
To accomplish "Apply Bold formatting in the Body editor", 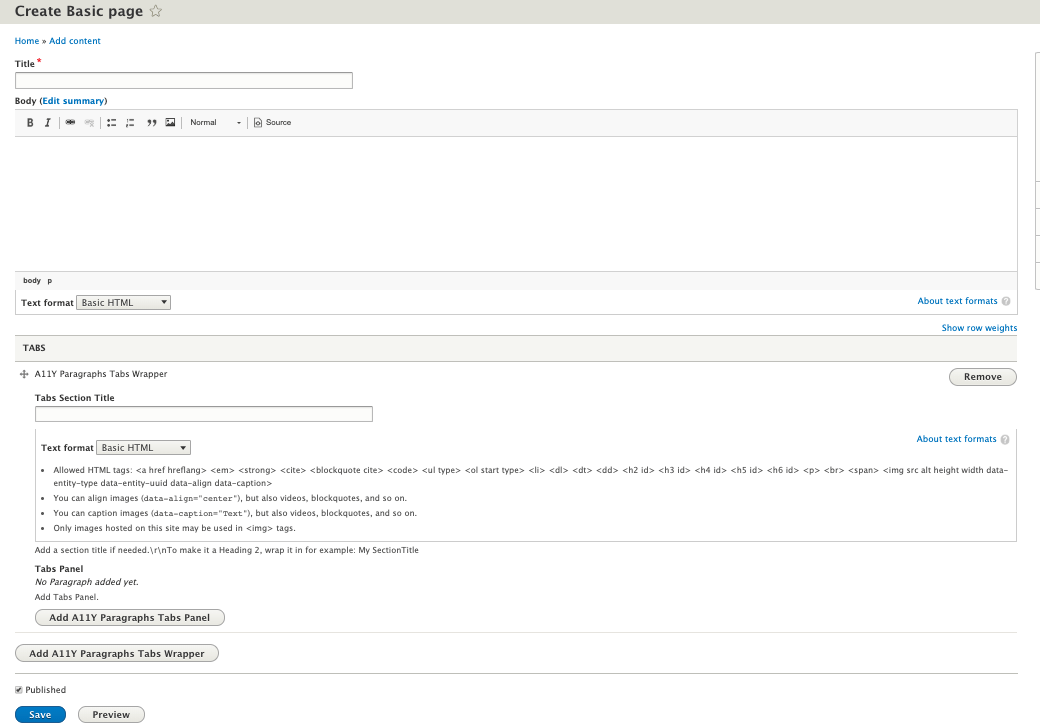I will pos(29,122).
